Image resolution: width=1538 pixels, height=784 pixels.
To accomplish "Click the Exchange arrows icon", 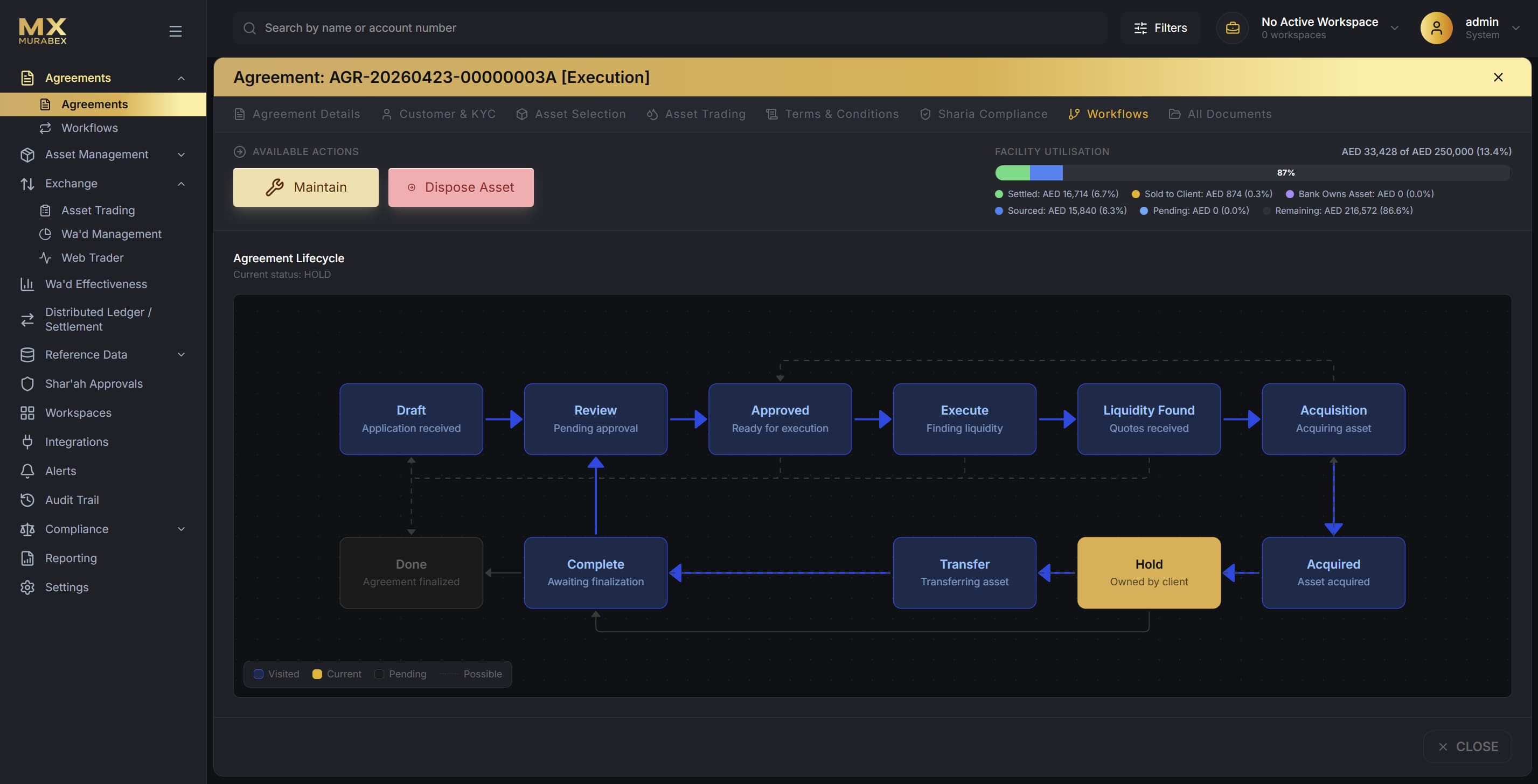I will pyautogui.click(x=27, y=184).
